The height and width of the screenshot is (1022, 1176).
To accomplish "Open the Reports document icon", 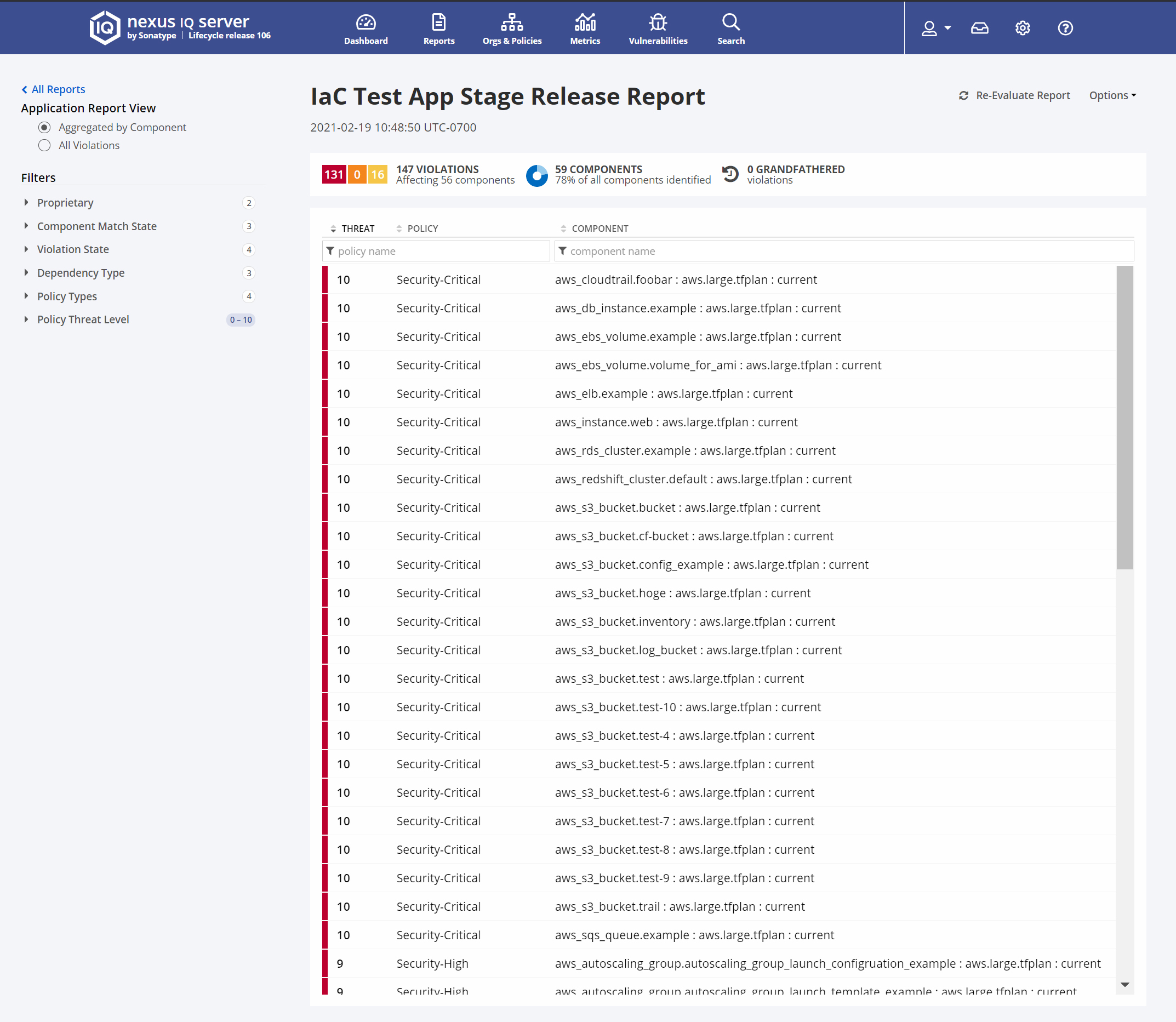I will click(x=438, y=23).
